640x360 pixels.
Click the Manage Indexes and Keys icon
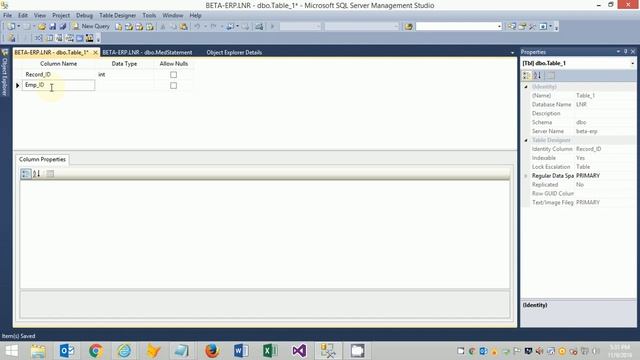(x=49, y=38)
